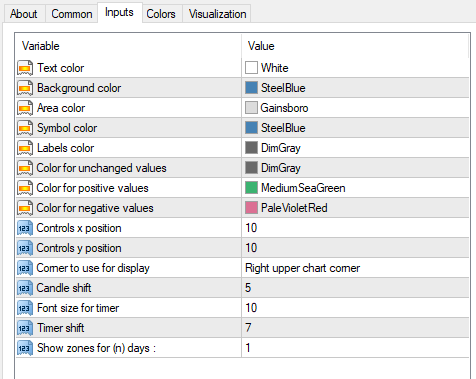Screen dimensions: 476x379
Task: Select the "Background color" variable label
Action: (x=79, y=88)
